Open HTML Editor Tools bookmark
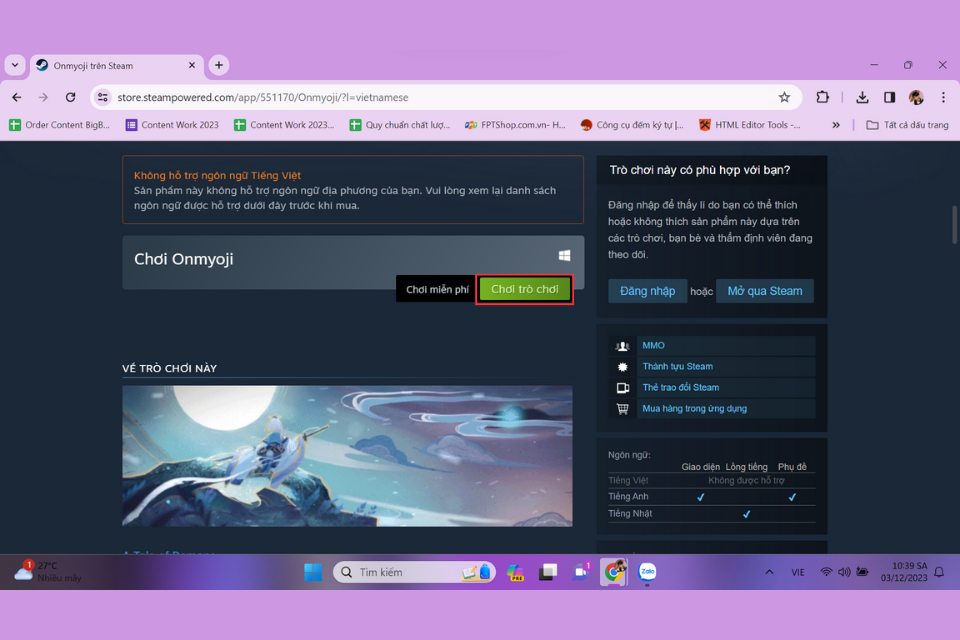Image resolution: width=960 pixels, height=640 pixels. pyautogui.click(x=750, y=125)
